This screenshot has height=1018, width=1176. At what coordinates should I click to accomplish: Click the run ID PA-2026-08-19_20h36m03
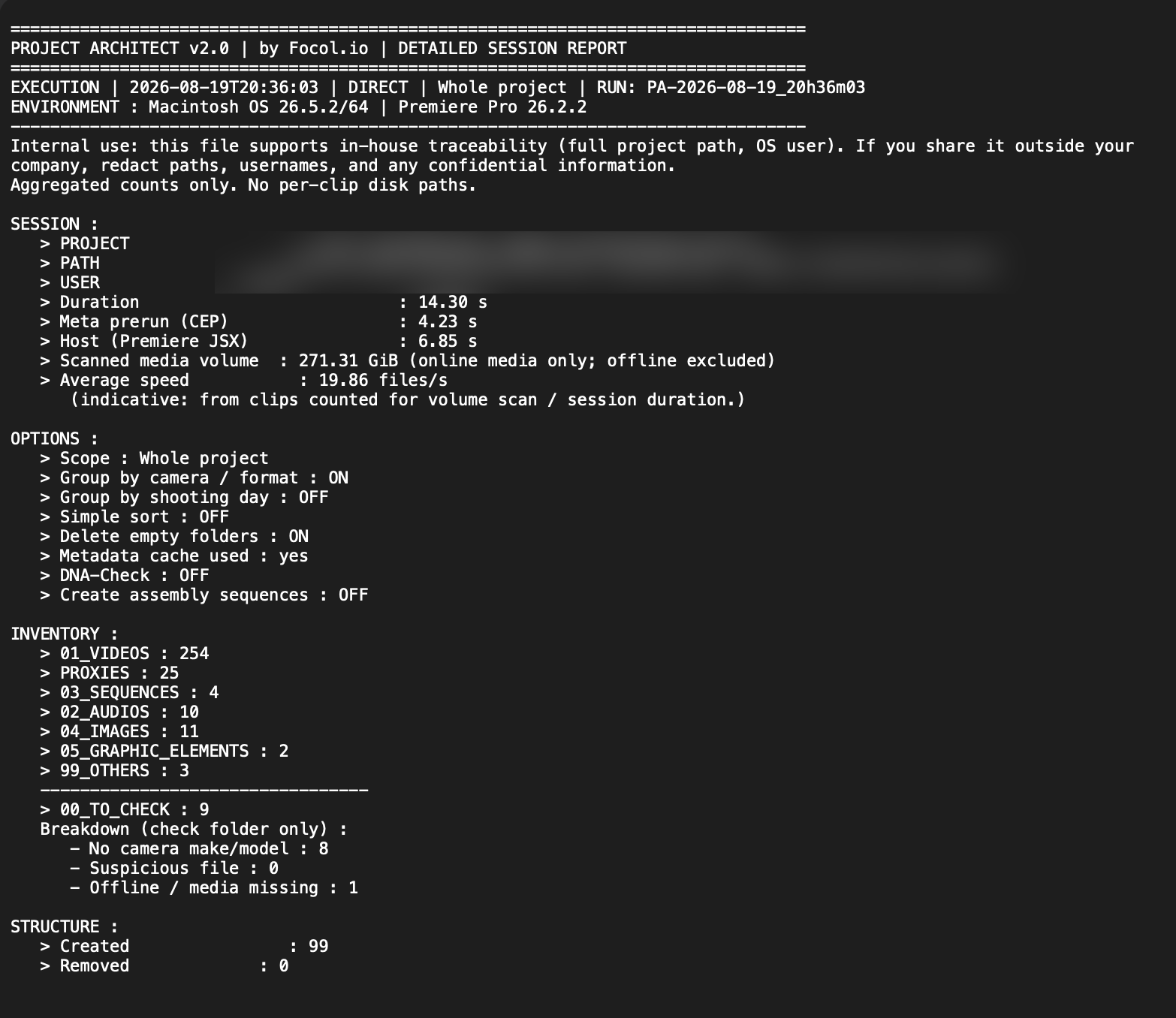pyautogui.click(x=756, y=88)
